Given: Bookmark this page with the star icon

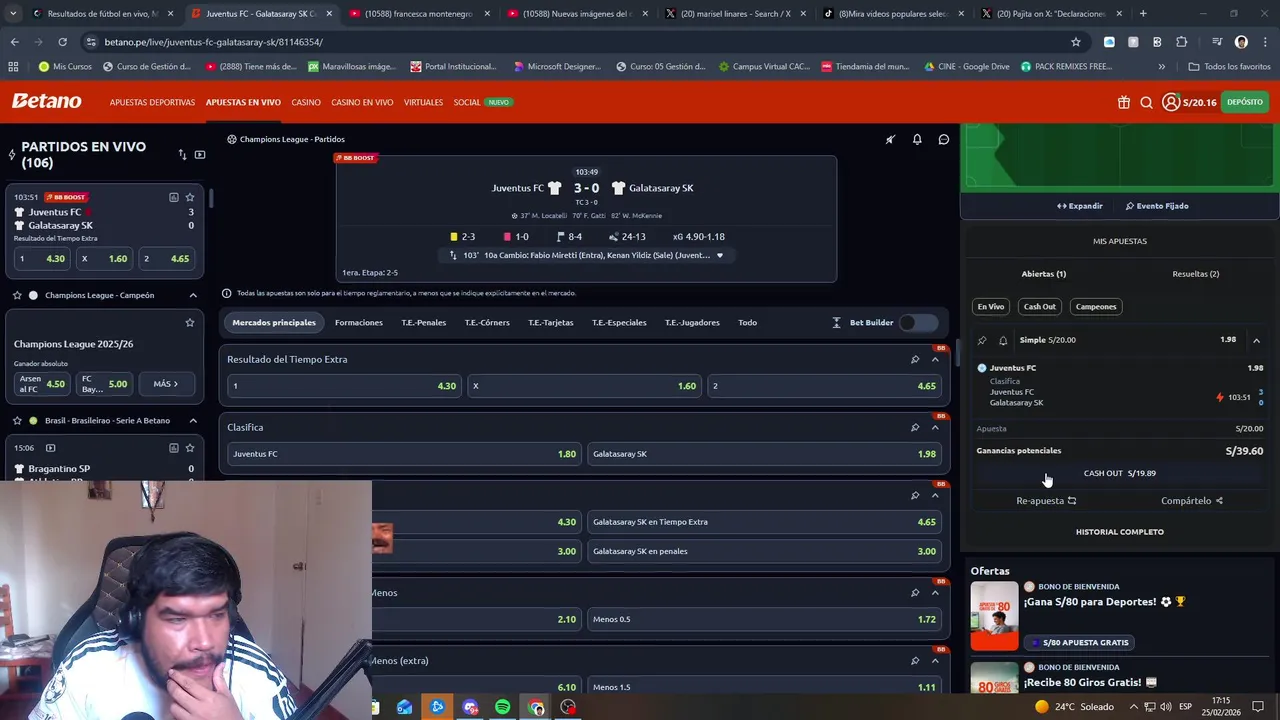Looking at the screenshot, I should (x=1076, y=42).
